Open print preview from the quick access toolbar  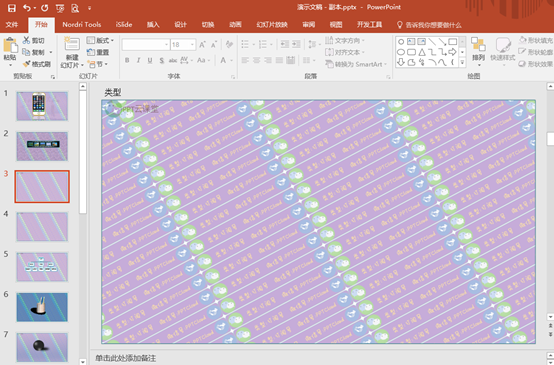(75, 8)
